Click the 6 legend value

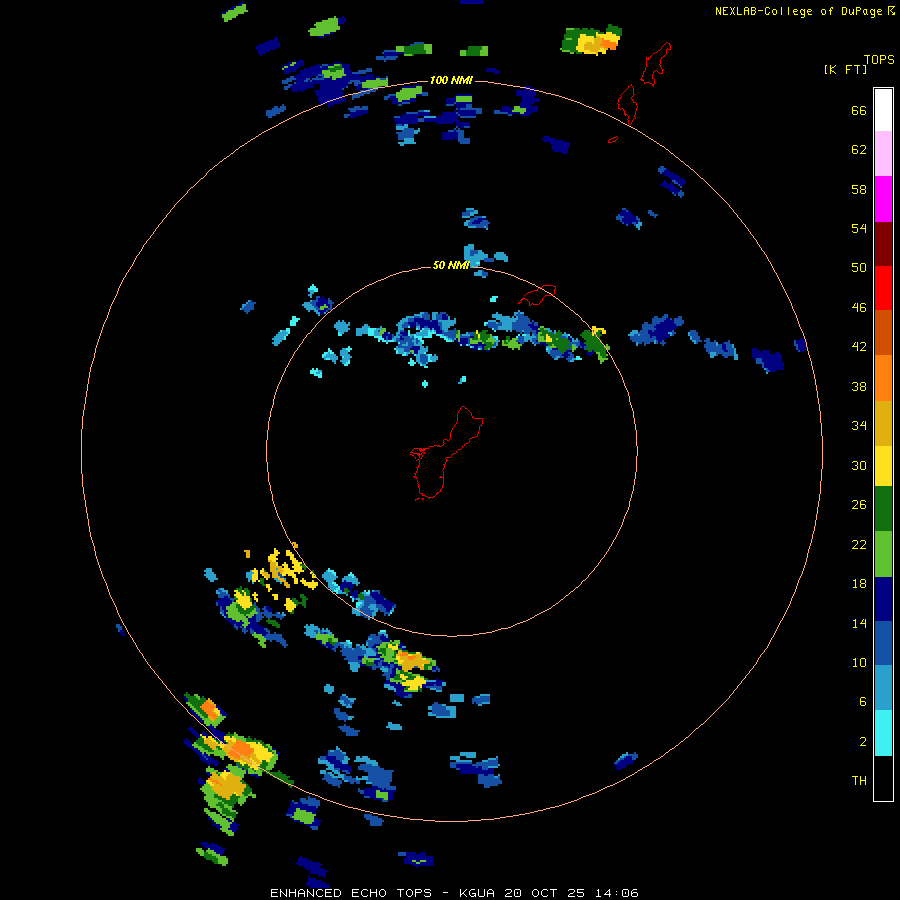863,701
